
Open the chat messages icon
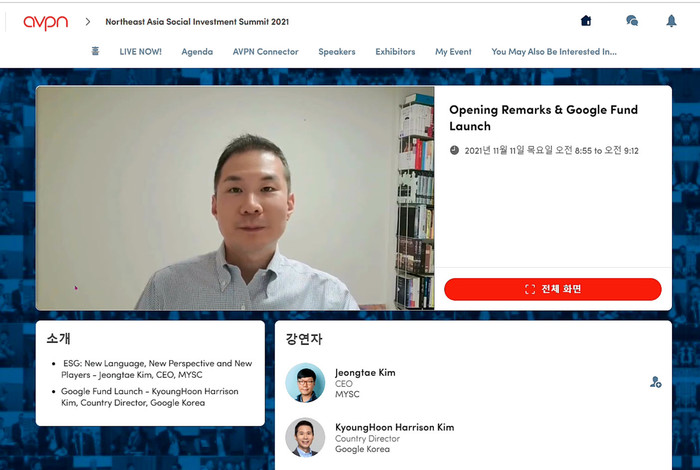coord(632,21)
